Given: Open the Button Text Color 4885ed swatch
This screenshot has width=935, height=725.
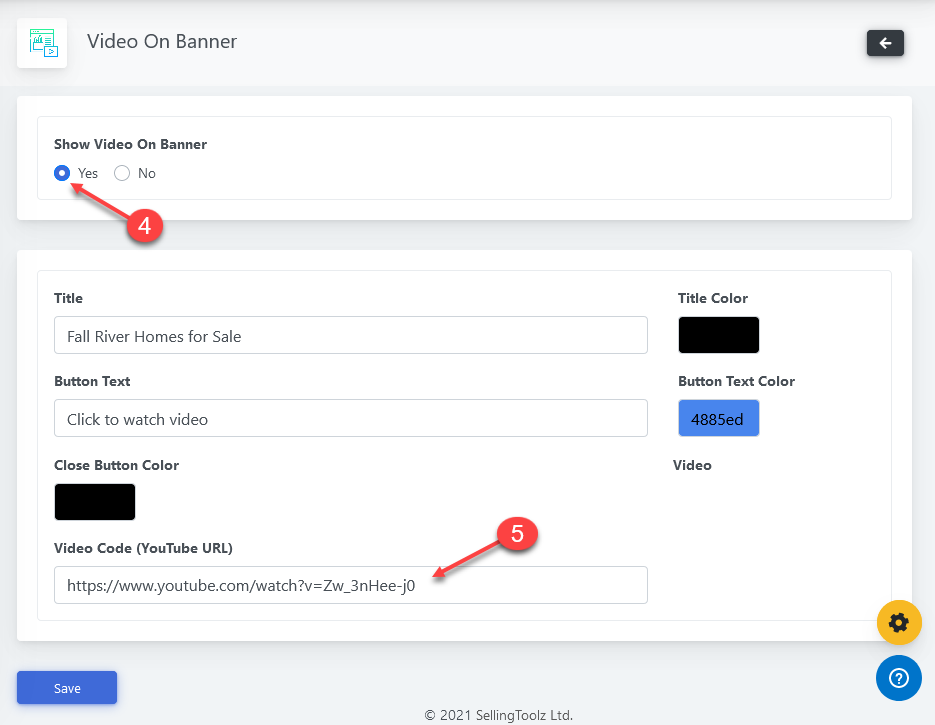Looking at the screenshot, I should point(718,418).
